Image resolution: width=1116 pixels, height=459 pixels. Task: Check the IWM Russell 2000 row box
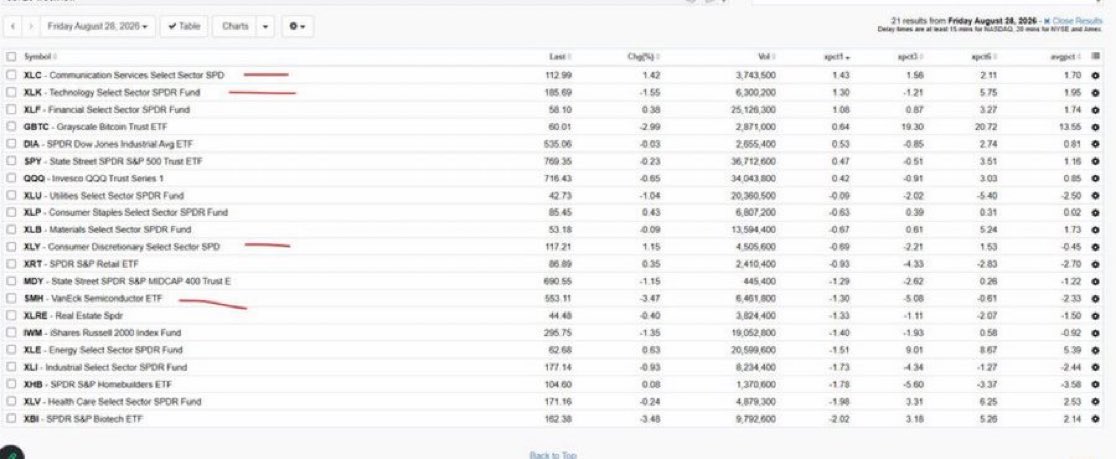click(x=11, y=333)
